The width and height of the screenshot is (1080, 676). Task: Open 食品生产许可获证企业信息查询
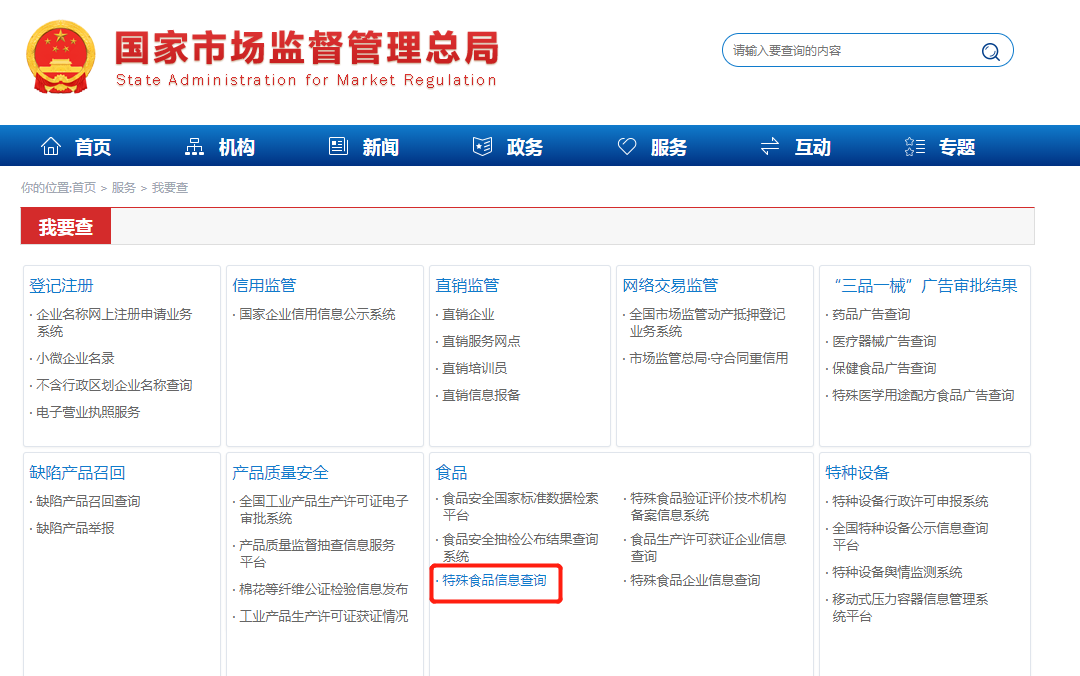[709, 547]
